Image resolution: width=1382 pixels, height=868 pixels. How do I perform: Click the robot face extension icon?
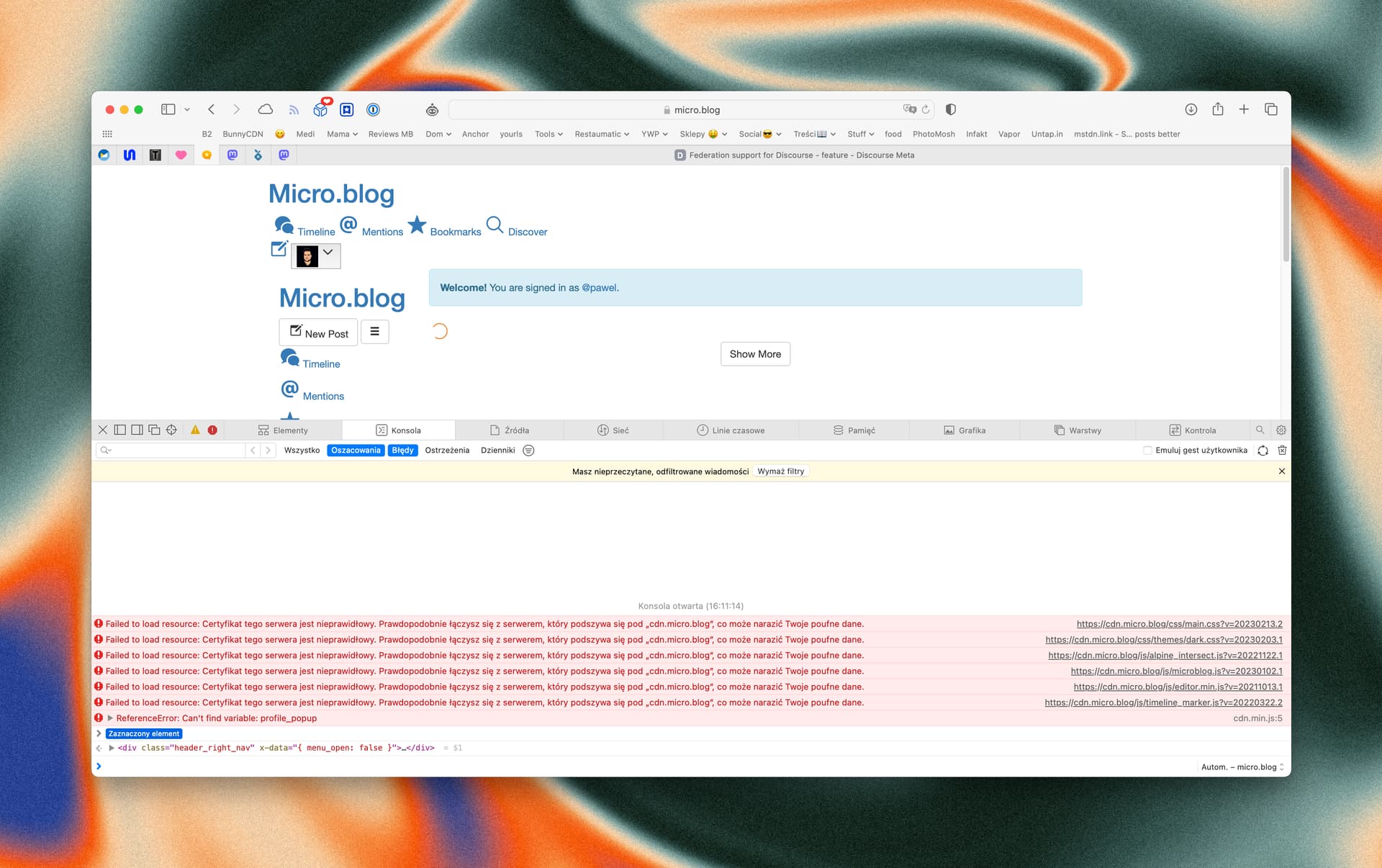point(432,109)
